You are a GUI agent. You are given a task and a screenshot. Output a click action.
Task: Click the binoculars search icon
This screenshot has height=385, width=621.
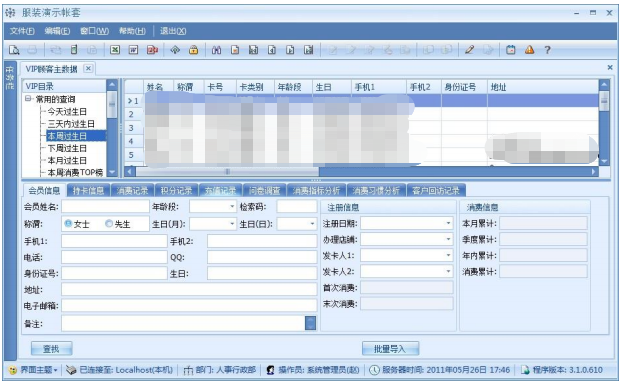(216, 50)
